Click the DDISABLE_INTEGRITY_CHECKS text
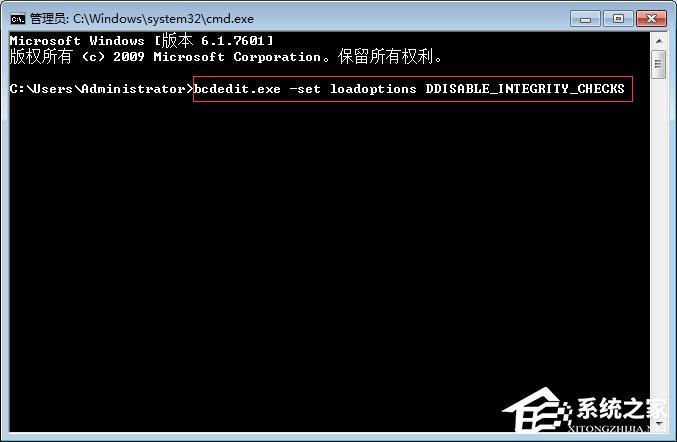 point(525,89)
